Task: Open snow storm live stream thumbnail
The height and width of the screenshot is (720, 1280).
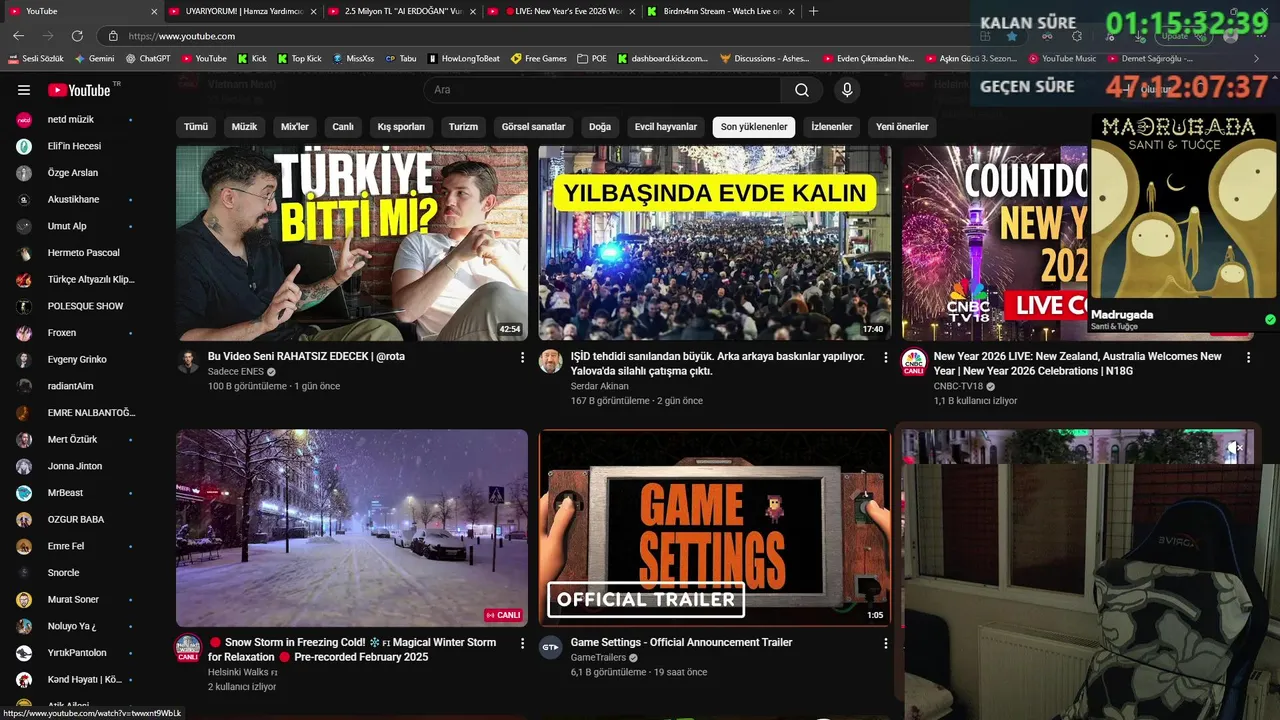Action: coord(352,528)
